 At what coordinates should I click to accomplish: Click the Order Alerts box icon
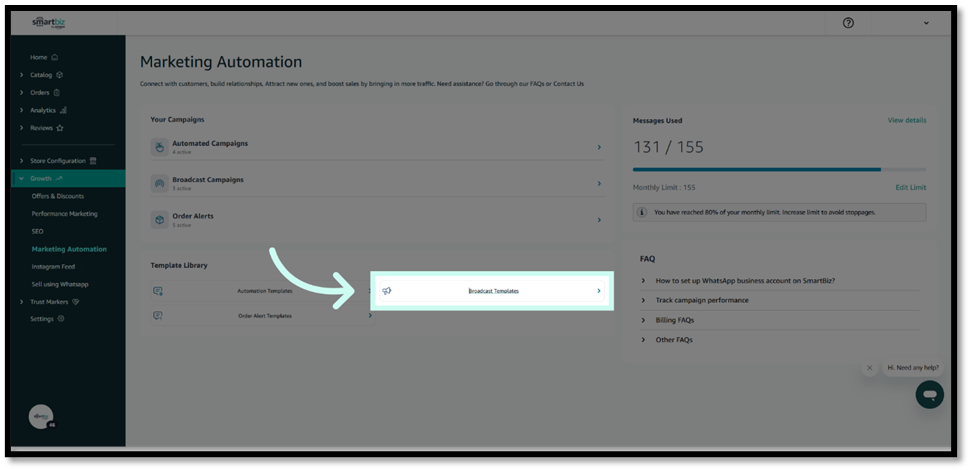click(159, 219)
